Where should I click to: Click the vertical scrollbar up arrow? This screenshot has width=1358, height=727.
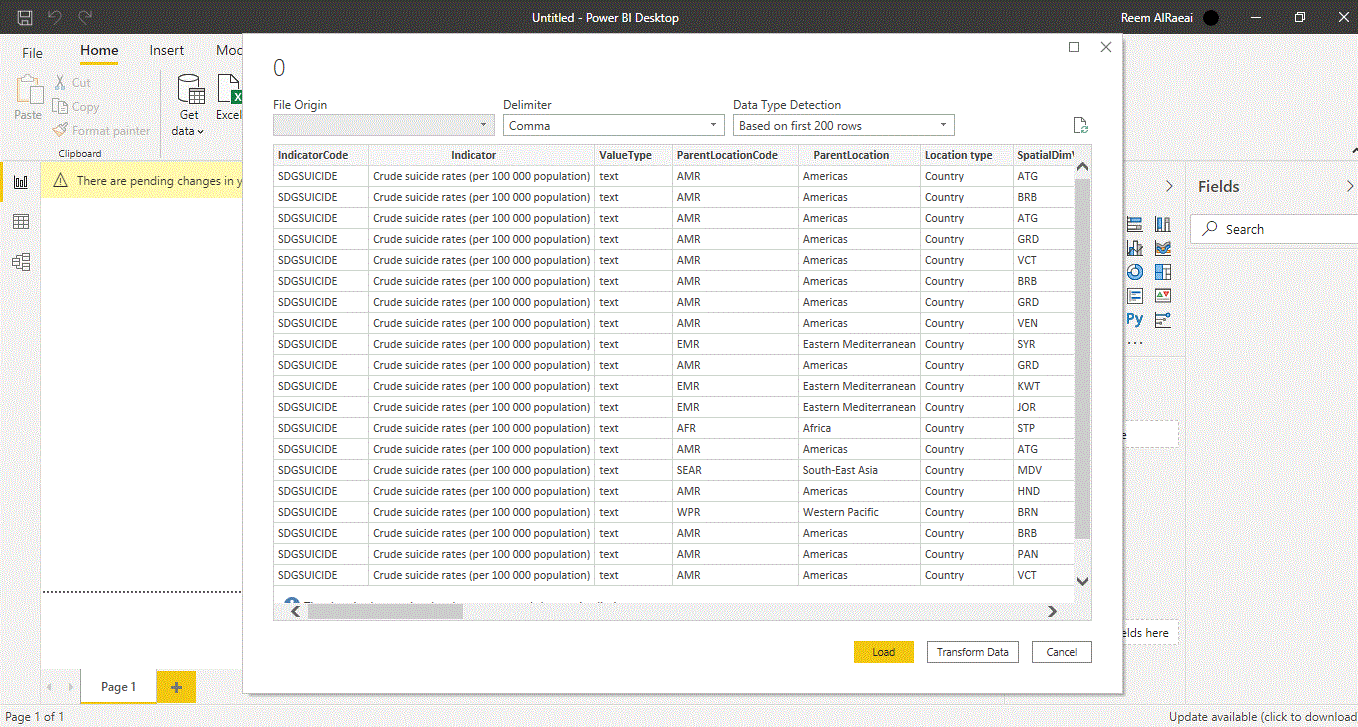1082,167
